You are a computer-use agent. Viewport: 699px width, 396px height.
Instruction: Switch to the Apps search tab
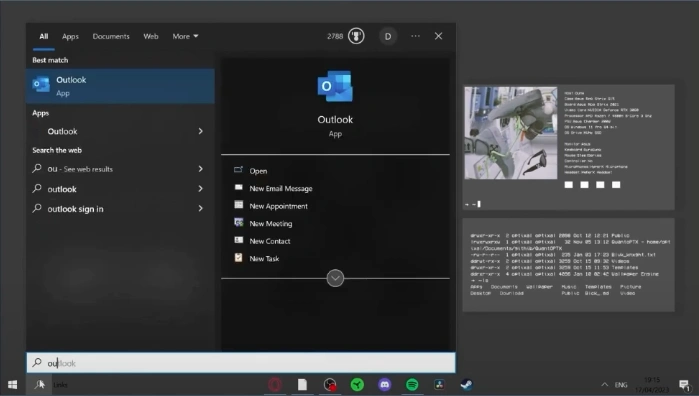(x=70, y=37)
